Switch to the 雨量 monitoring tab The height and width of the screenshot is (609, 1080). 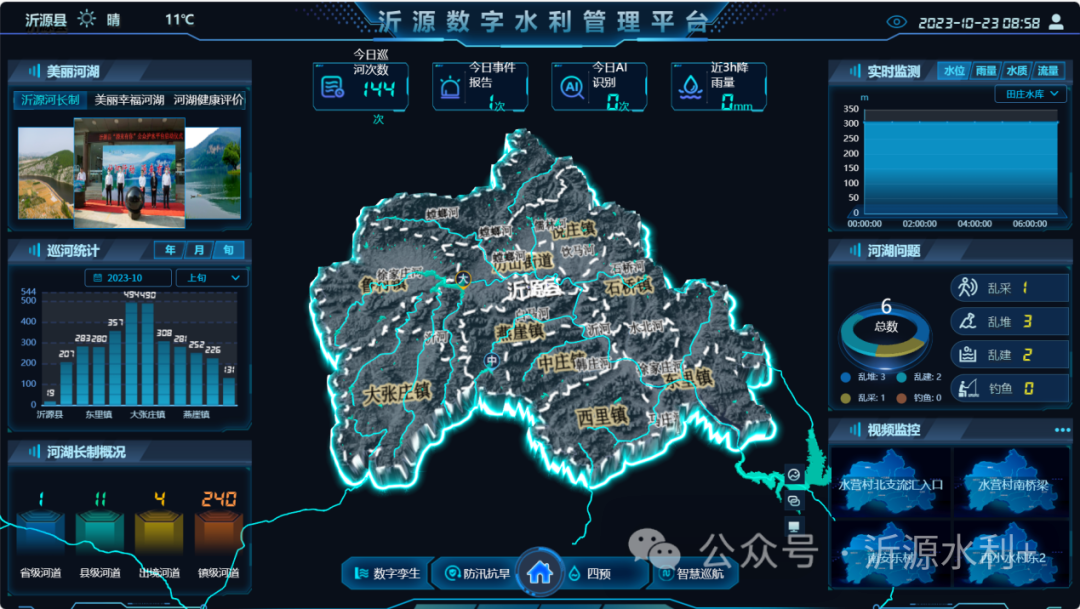coord(986,71)
